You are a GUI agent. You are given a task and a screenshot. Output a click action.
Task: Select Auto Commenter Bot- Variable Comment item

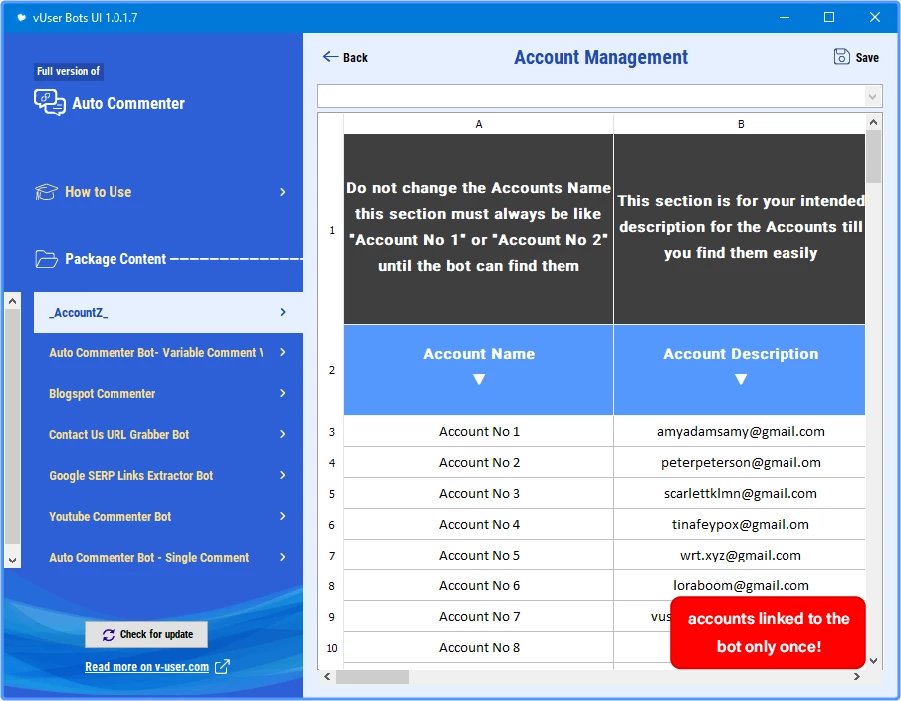coord(168,353)
